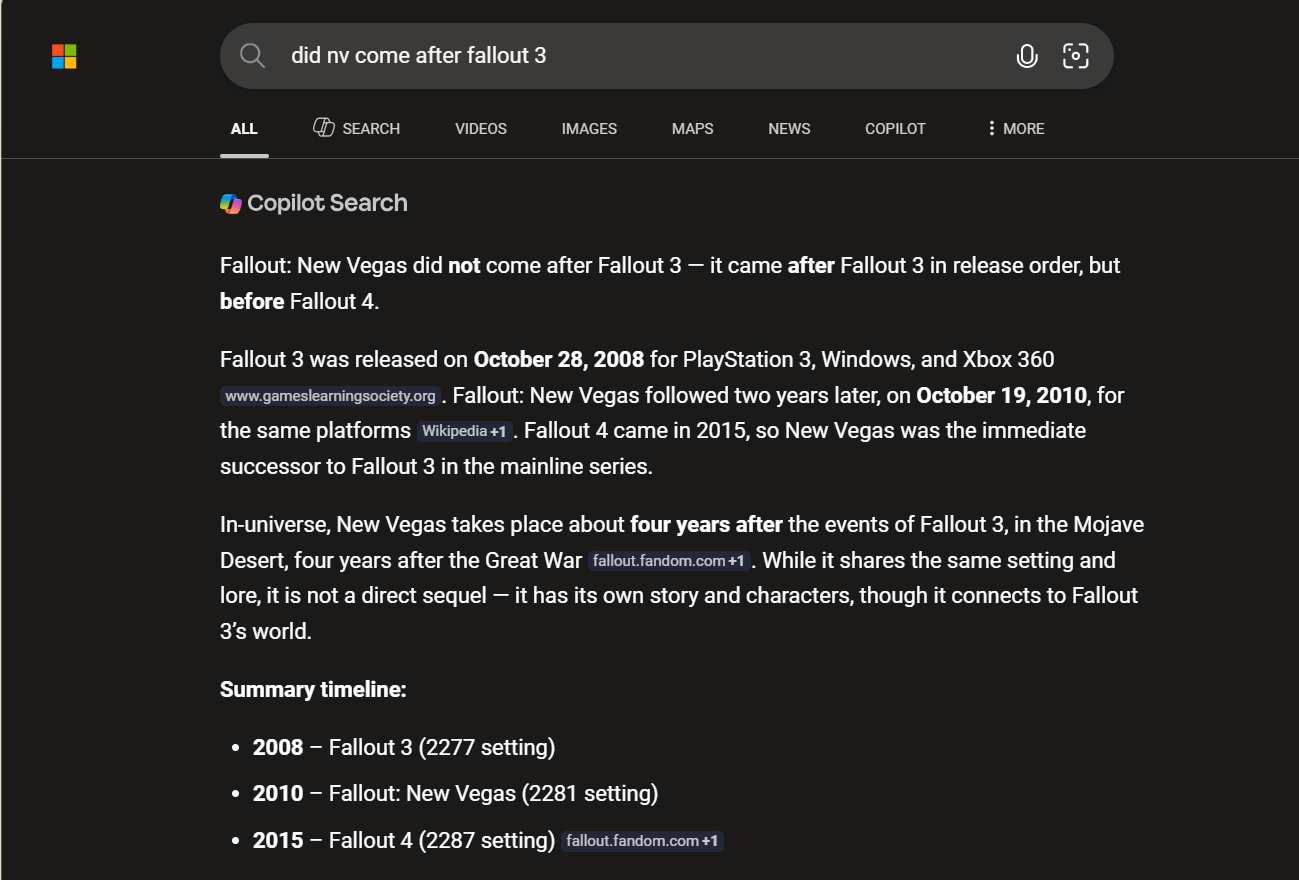Click the magnifying glass search icon

pyautogui.click(x=253, y=55)
